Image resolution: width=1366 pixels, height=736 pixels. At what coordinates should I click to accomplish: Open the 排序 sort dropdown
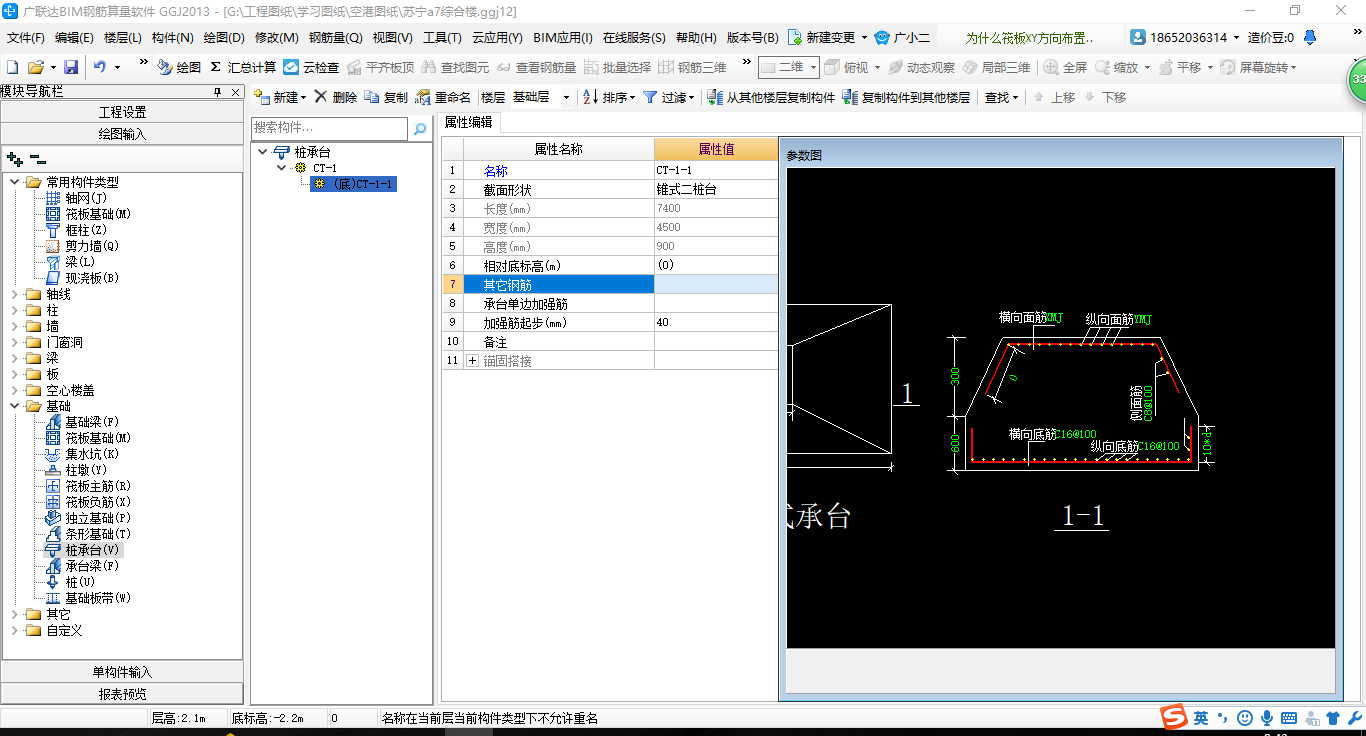pos(608,97)
